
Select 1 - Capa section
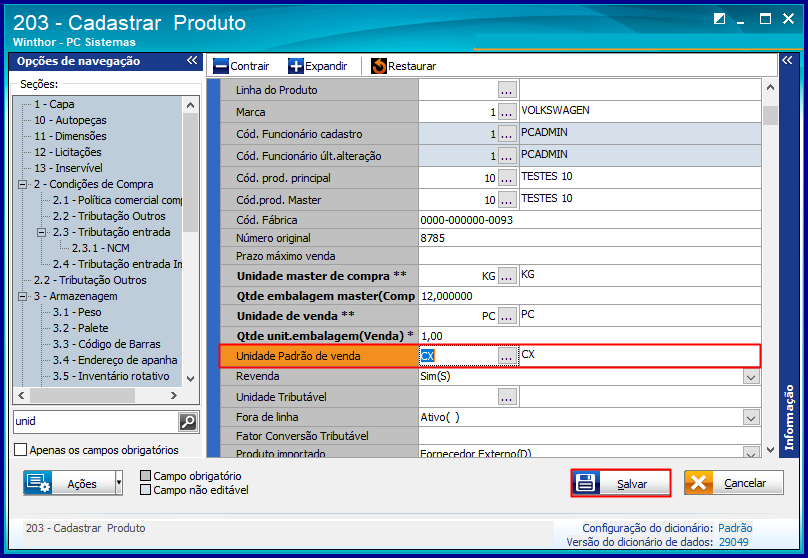point(54,104)
